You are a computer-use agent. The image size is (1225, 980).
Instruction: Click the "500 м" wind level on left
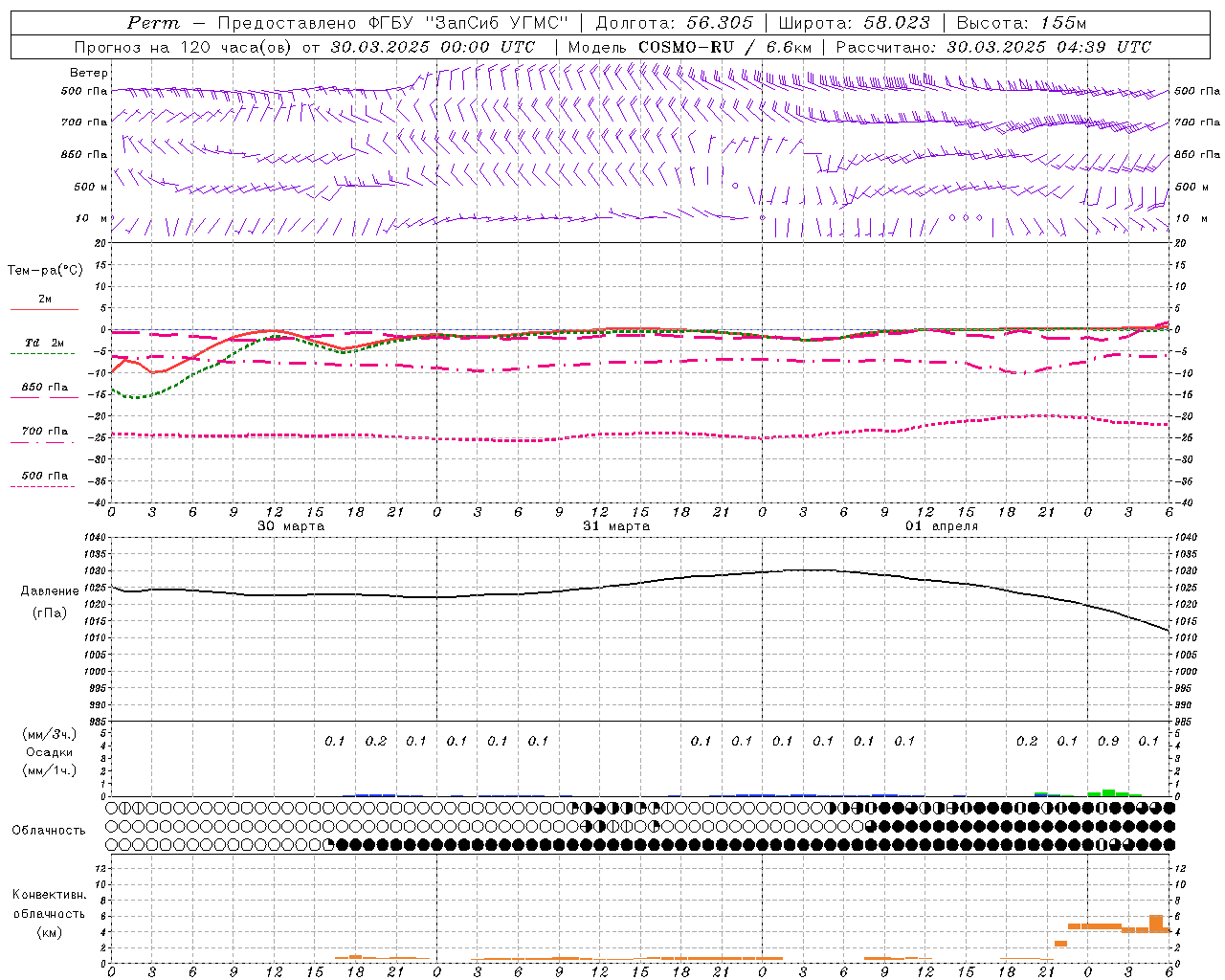point(91,187)
